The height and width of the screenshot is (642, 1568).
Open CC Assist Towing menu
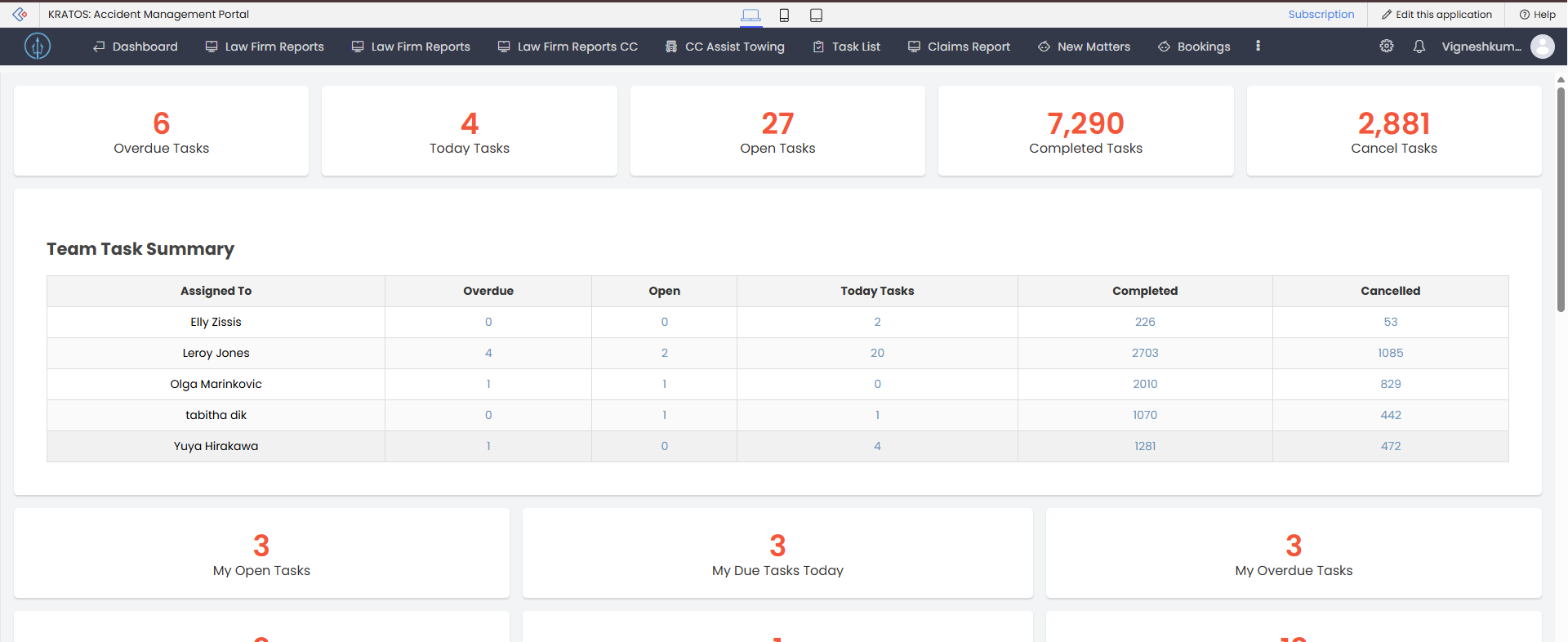725,47
